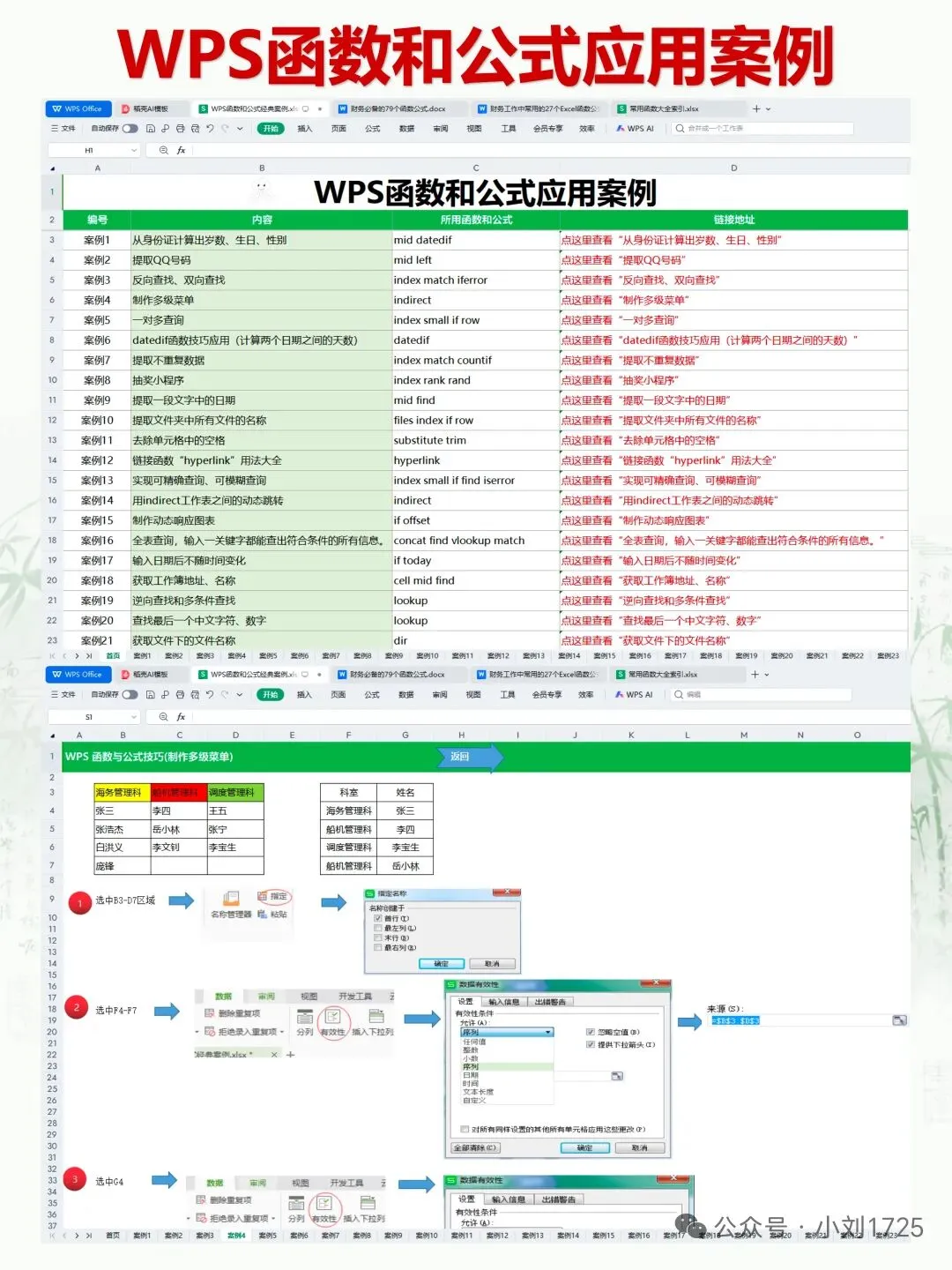Click the fx insert function icon beside cell H1
The image size is (952, 1270).
[x=182, y=151]
